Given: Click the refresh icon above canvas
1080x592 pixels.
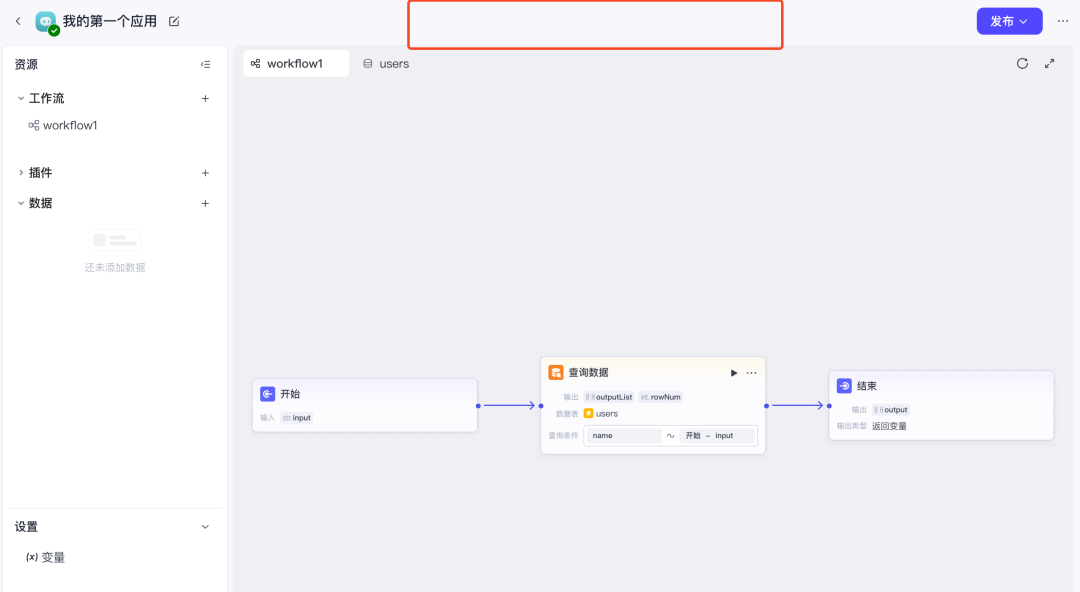Looking at the screenshot, I should (1022, 64).
